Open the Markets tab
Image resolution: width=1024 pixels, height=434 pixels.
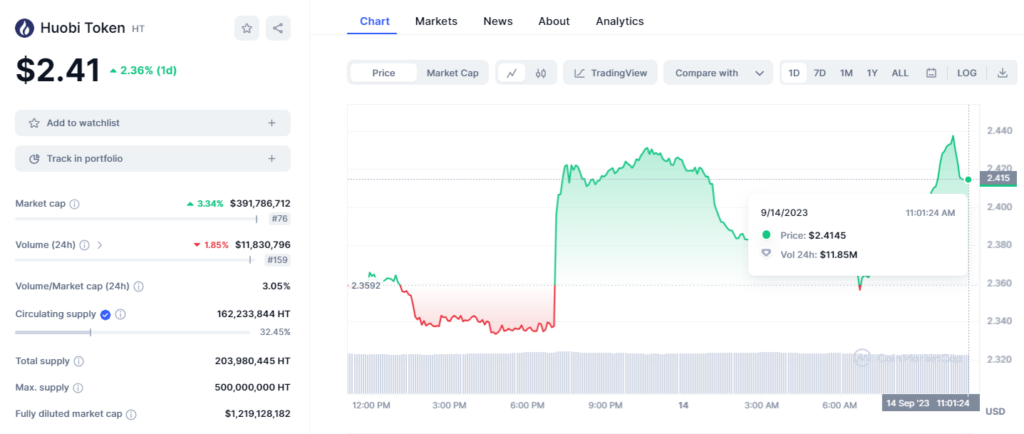pyautogui.click(x=436, y=21)
